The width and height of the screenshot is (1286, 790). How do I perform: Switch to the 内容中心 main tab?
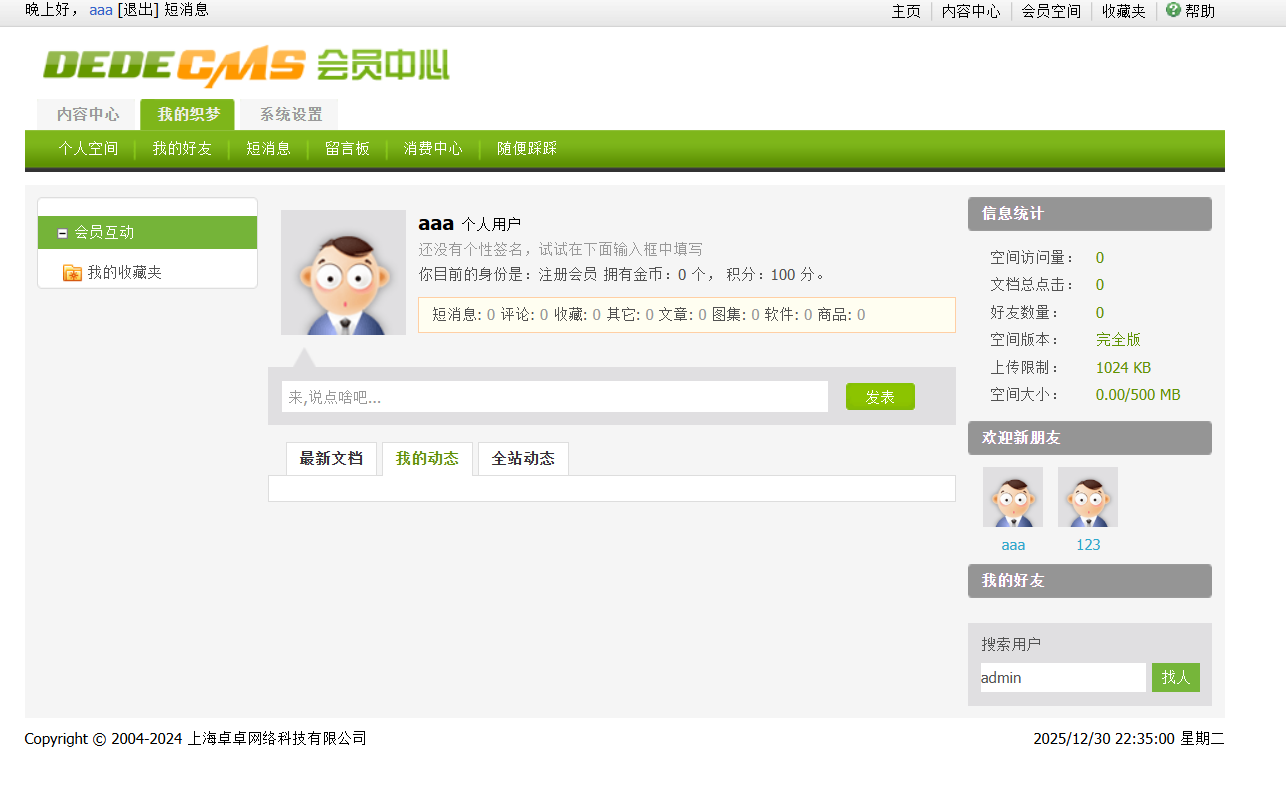(x=87, y=115)
